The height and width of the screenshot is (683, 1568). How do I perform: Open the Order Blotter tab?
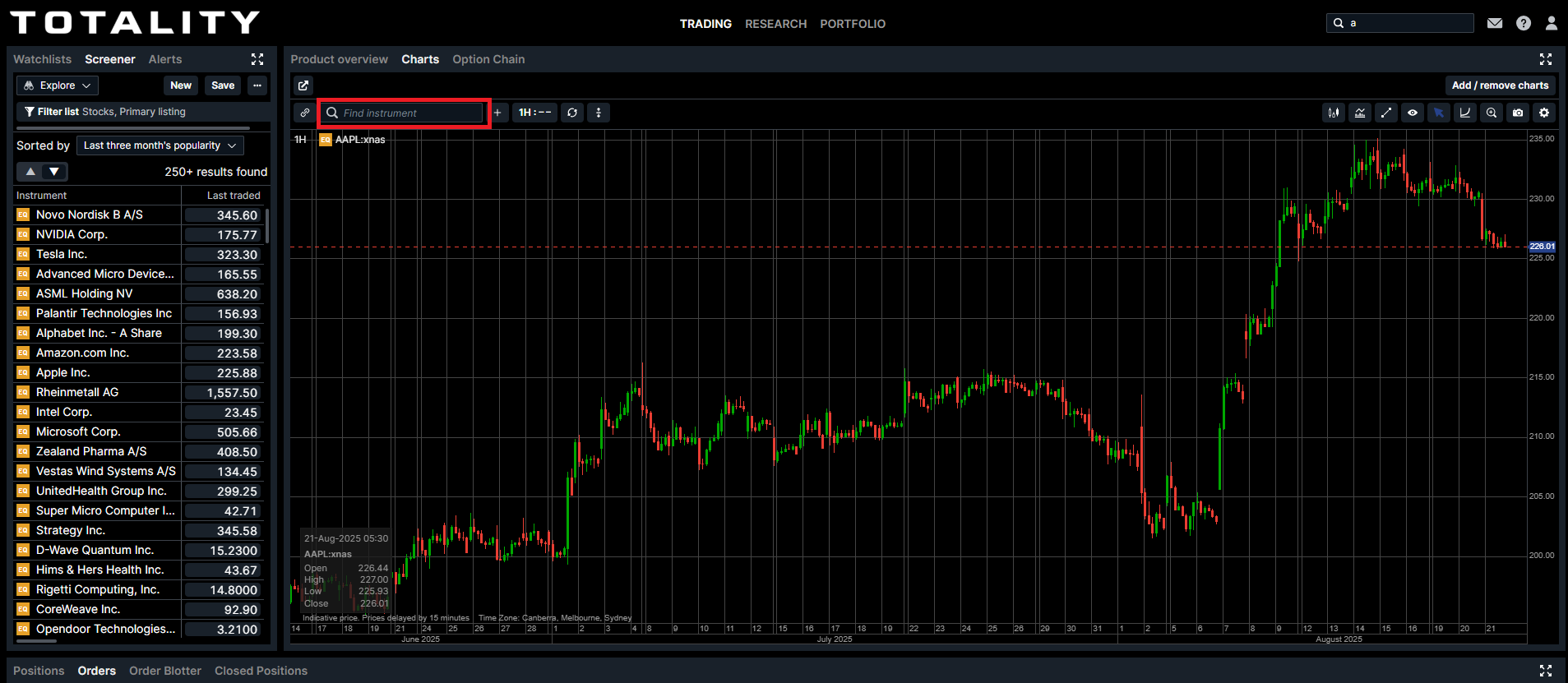tap(165, 671)
